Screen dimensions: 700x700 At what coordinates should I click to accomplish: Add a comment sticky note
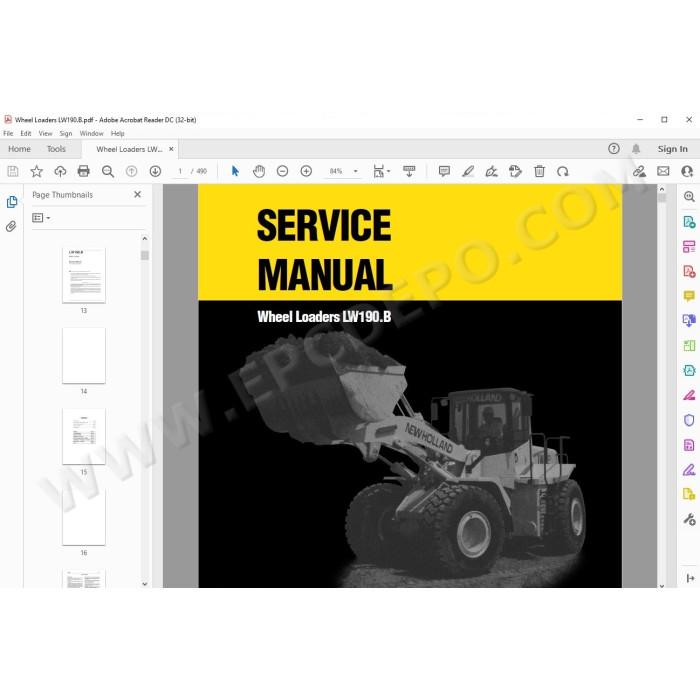tap(444, 171)
